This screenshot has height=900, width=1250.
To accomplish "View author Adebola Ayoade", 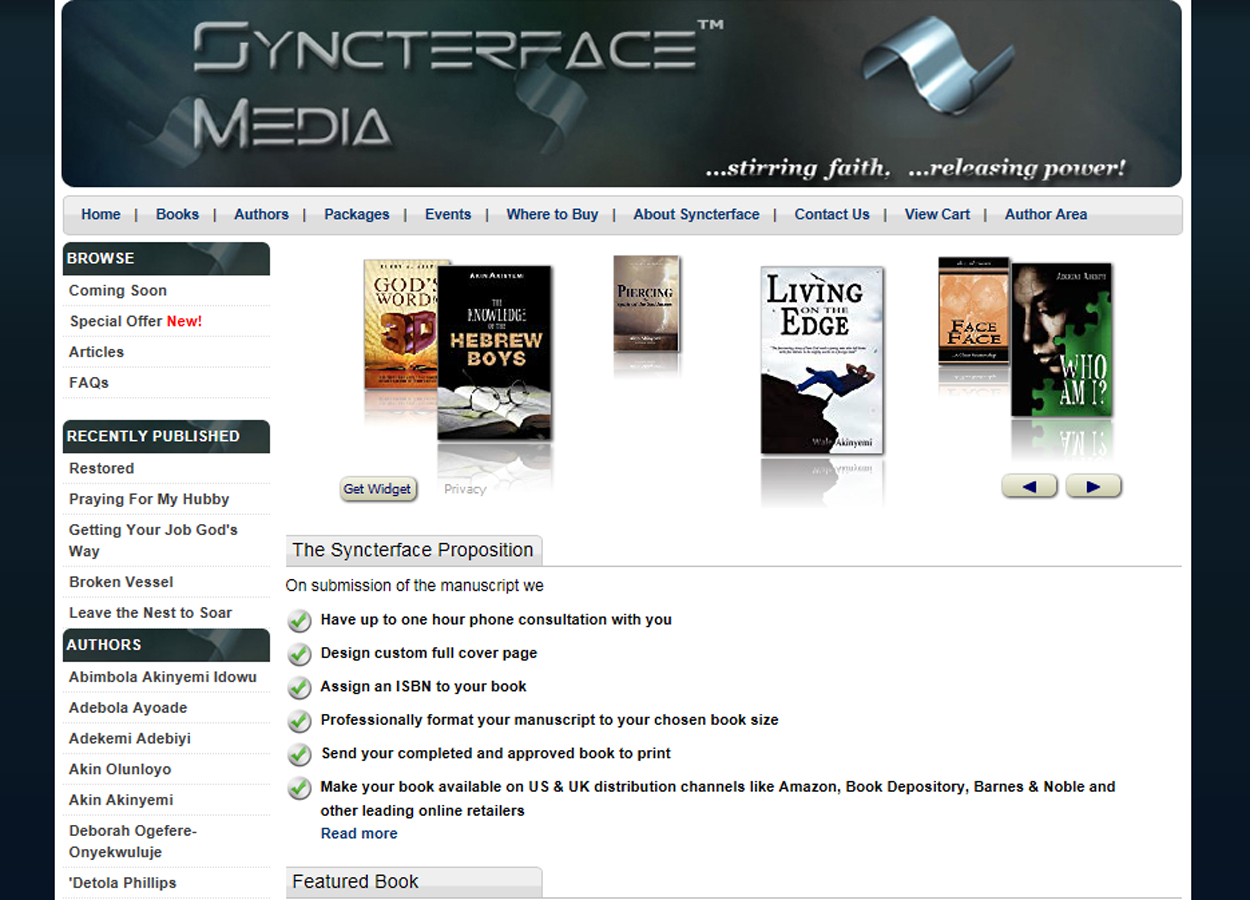I will (128, 708).
